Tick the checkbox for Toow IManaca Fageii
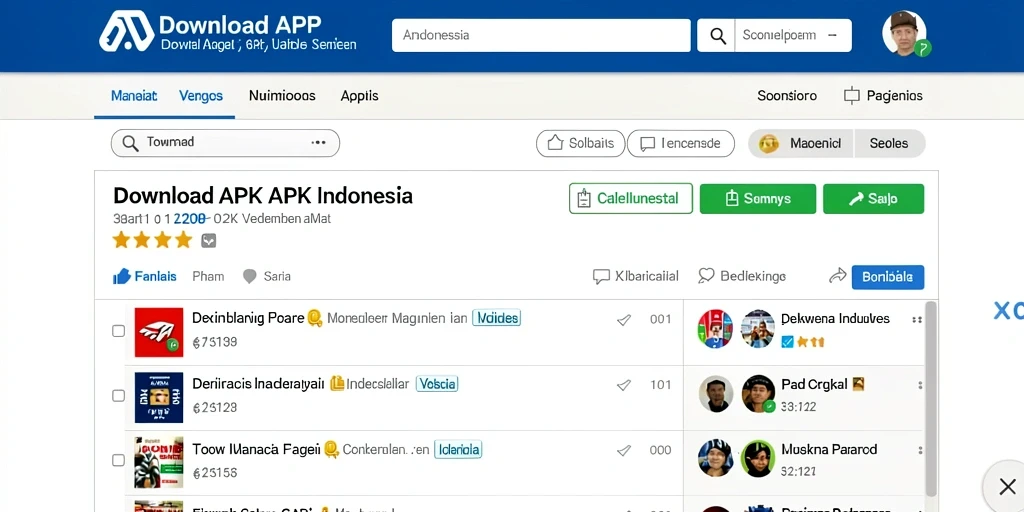Image resolution: width=1024 pixels, height=512 pixels. point(118,460)
